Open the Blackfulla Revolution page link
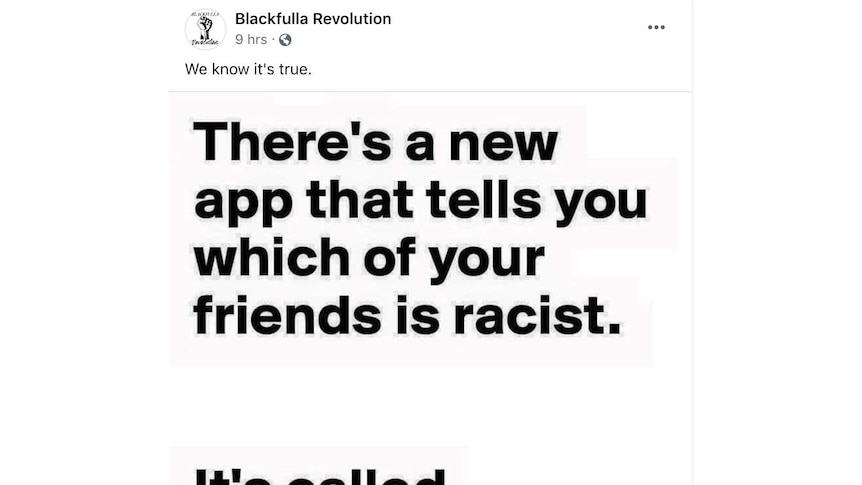 click(313, 19)
